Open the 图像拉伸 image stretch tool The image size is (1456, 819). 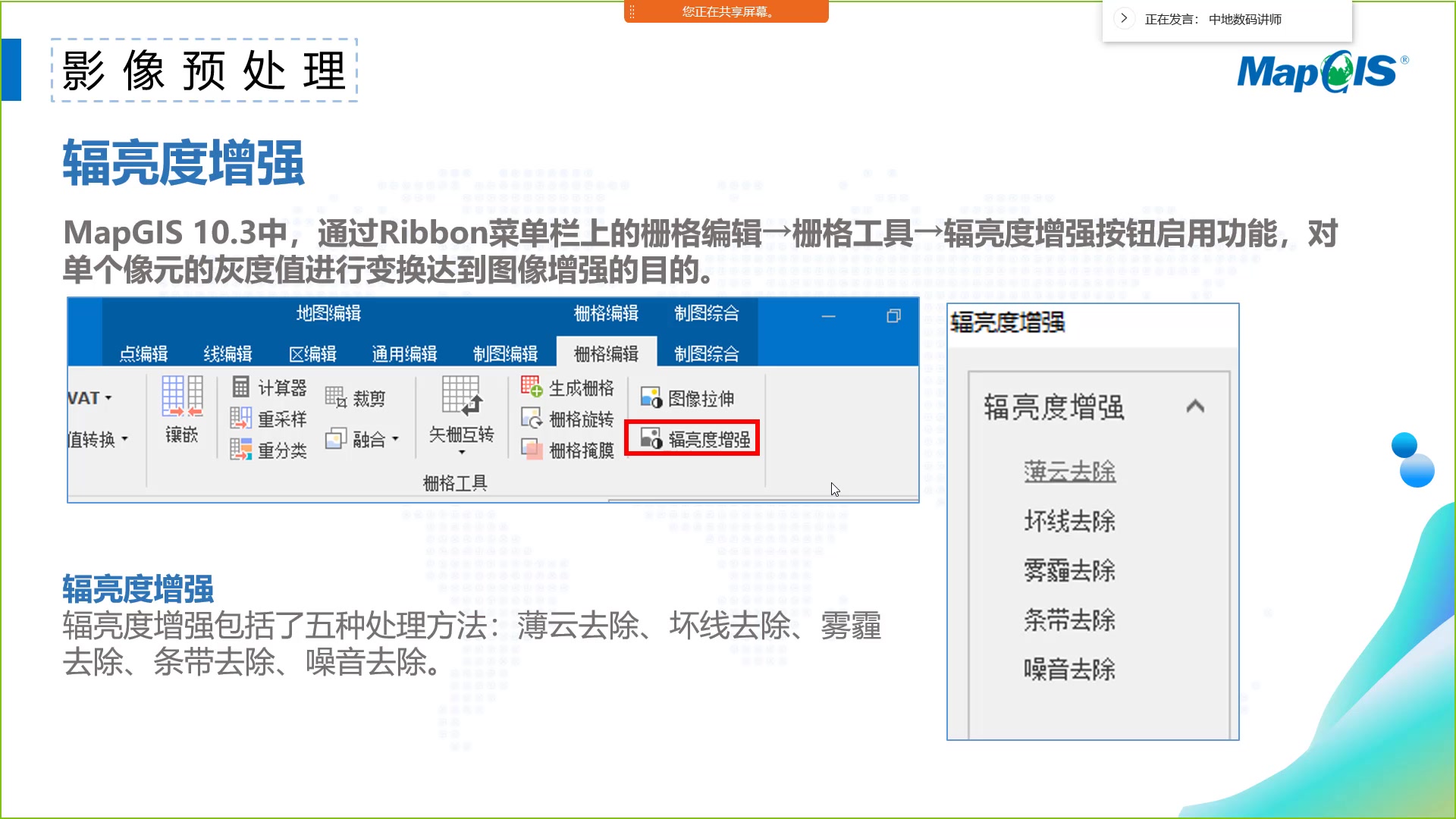(688, 398)
